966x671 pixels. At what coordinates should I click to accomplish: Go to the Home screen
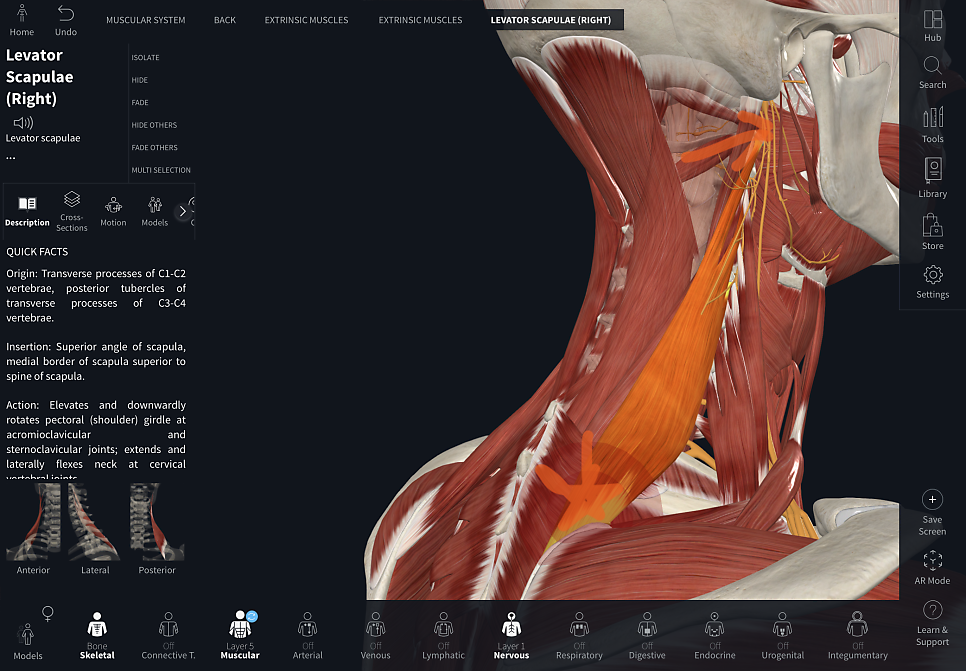click(22, 21)
